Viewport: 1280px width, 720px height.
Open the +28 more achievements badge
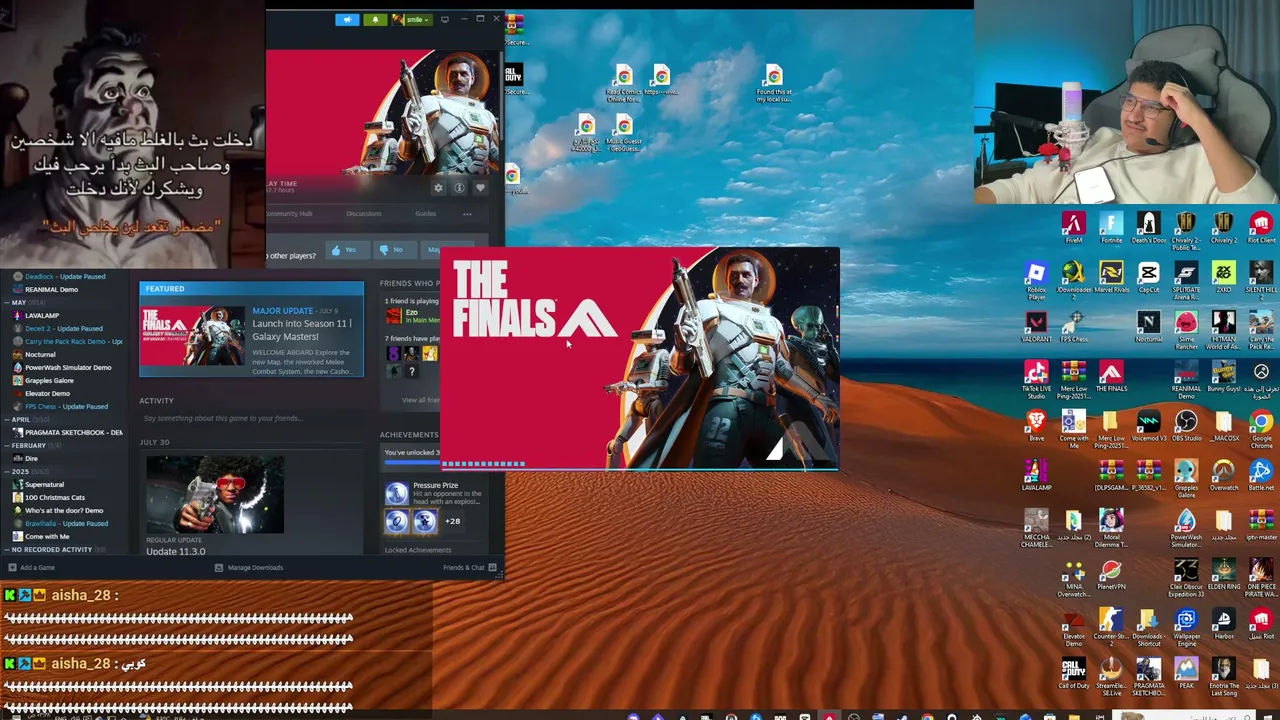click(452, 521)
